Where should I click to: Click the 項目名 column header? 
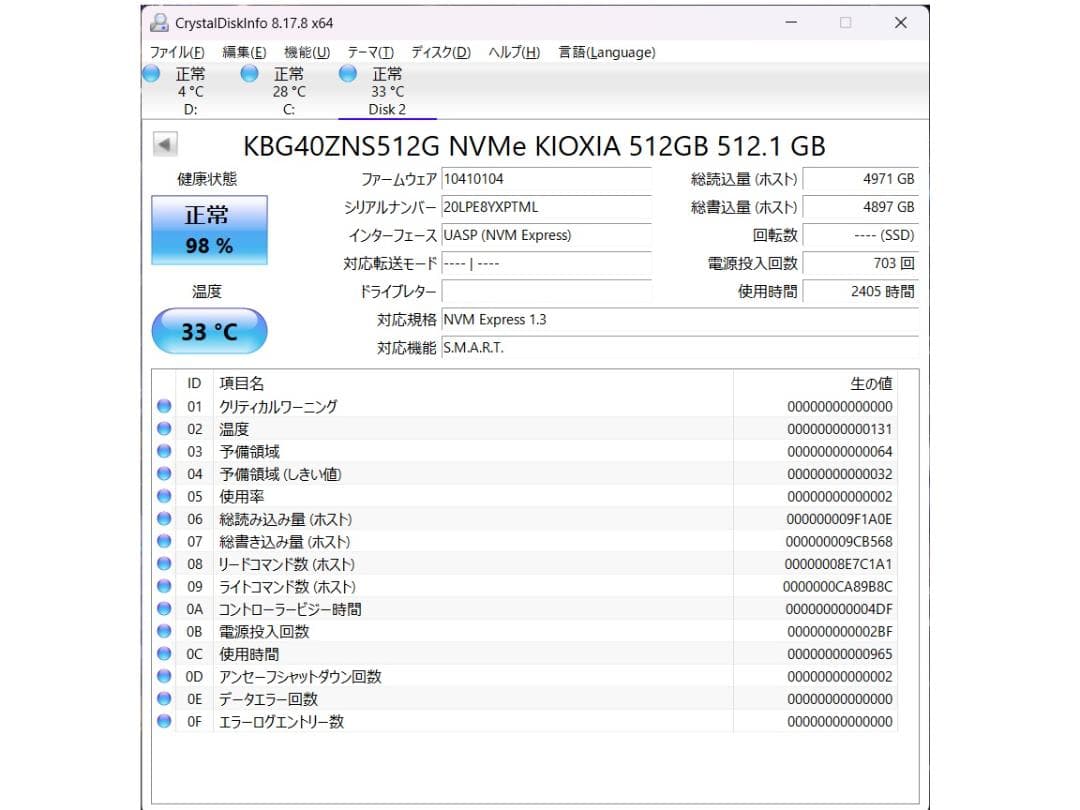[x=472, y=383]
